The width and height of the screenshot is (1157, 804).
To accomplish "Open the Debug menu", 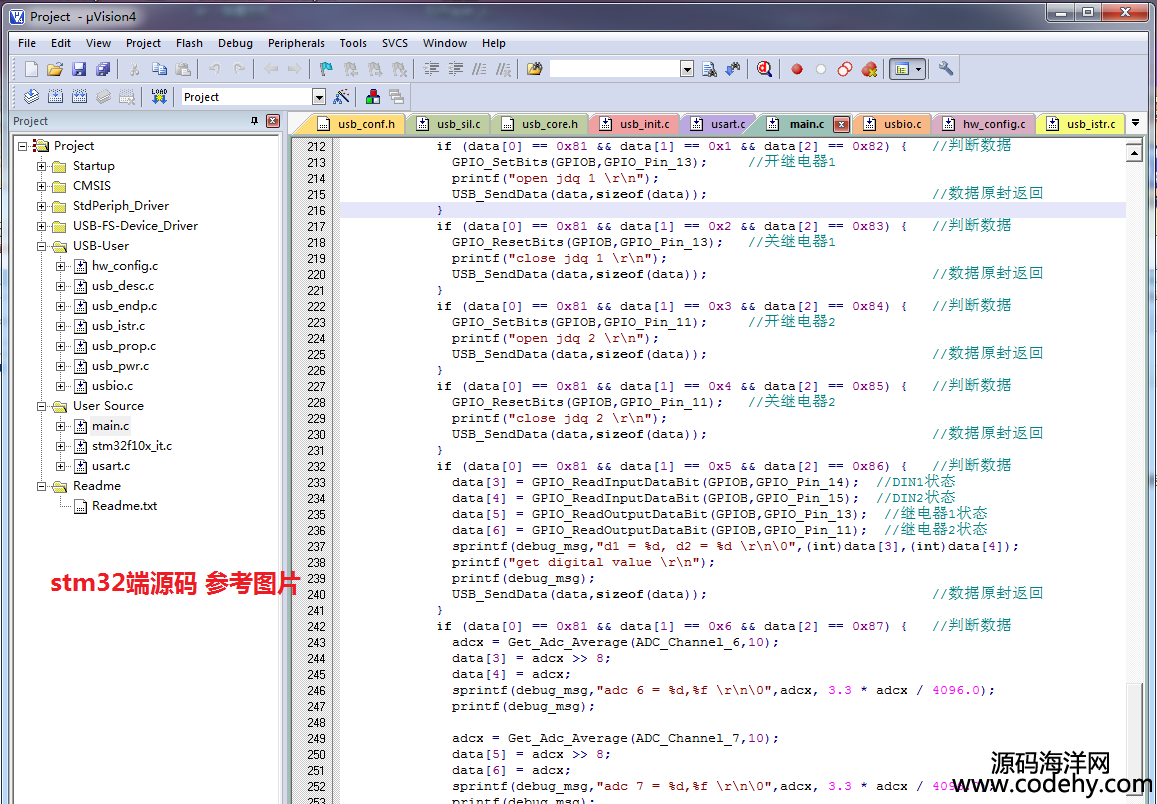I will coord(235,43).
